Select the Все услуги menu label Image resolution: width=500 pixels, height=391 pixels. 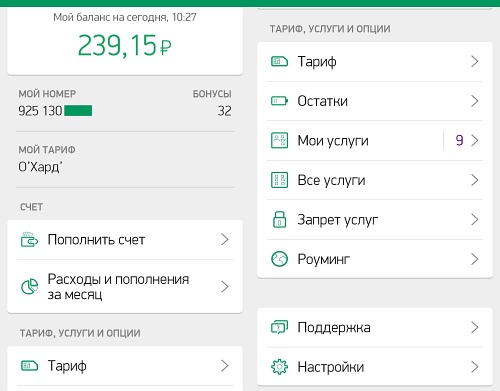pyautogui.click(x=331, y=181)
